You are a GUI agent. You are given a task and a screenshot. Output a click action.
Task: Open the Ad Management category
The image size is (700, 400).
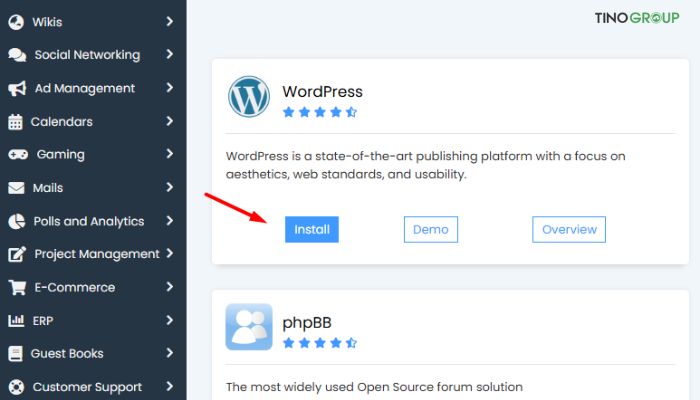tap(85, 88)
